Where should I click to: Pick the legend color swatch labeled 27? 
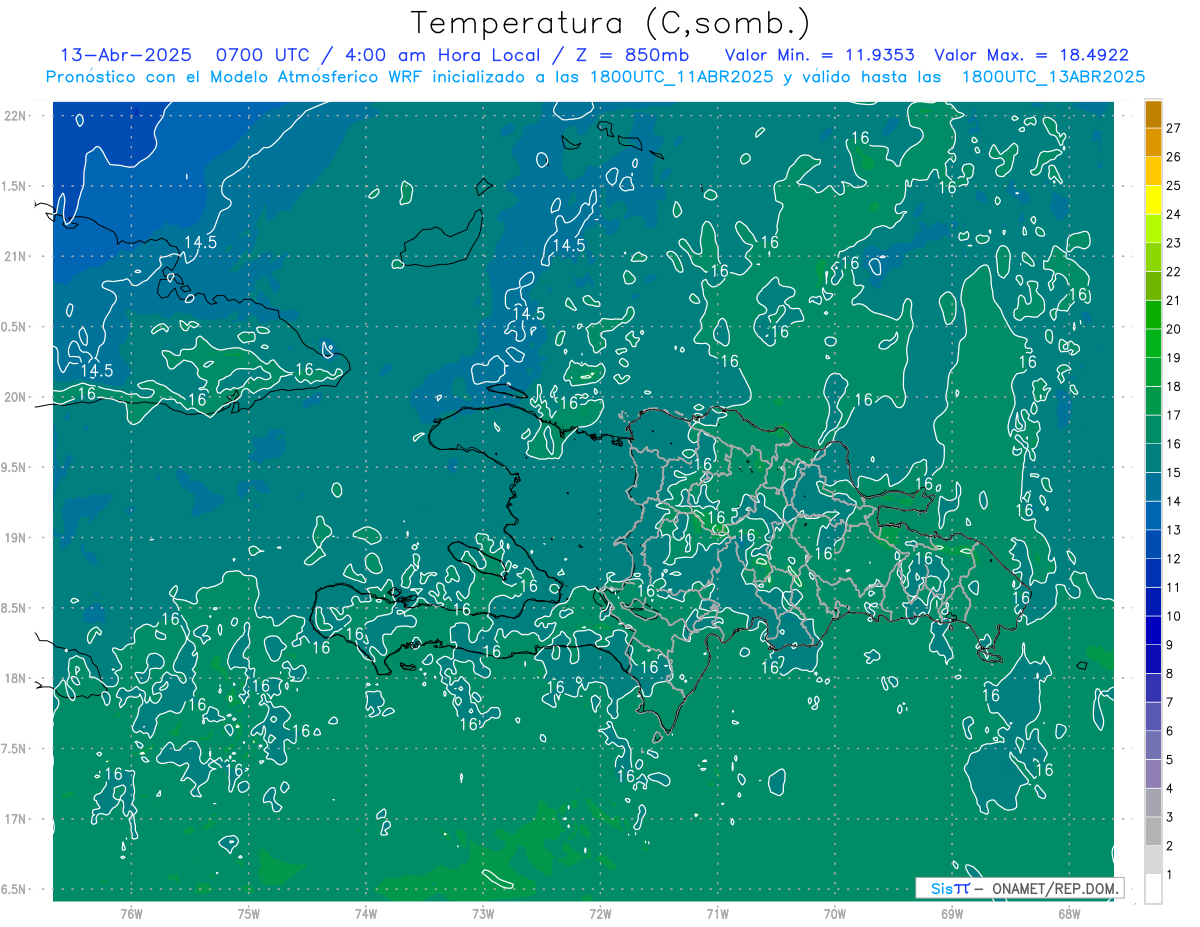click(x=1153, y=115)
